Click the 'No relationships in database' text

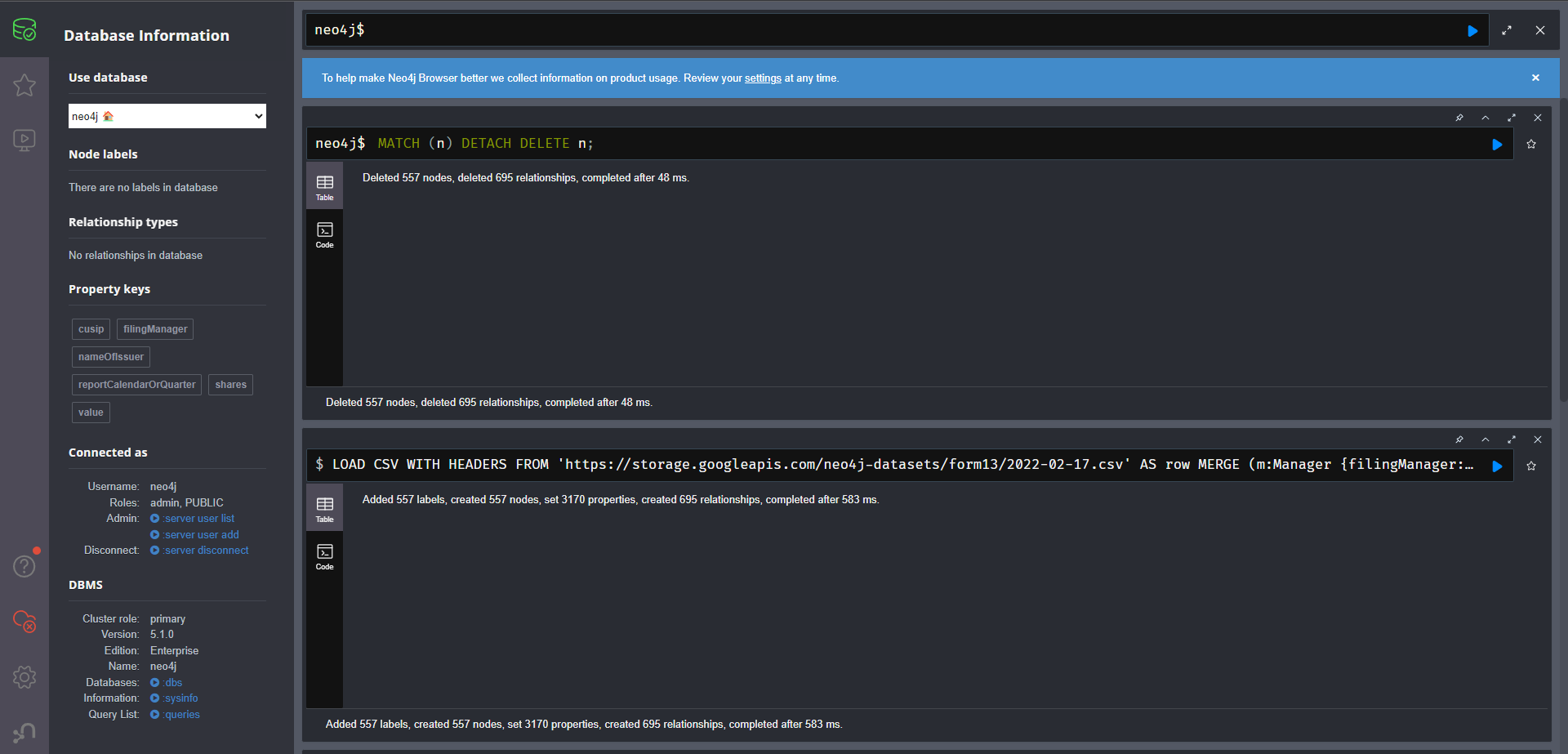[136, 256]
